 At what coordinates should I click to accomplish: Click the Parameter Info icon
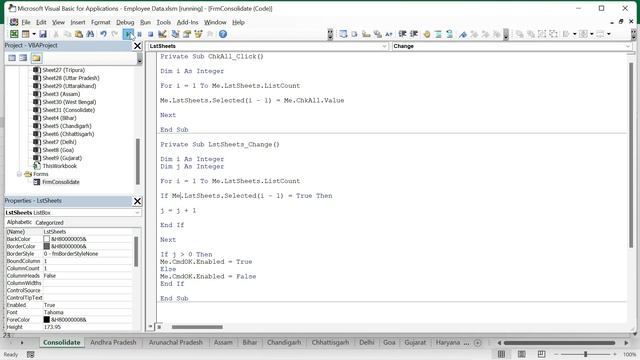(x=378, y=34)
